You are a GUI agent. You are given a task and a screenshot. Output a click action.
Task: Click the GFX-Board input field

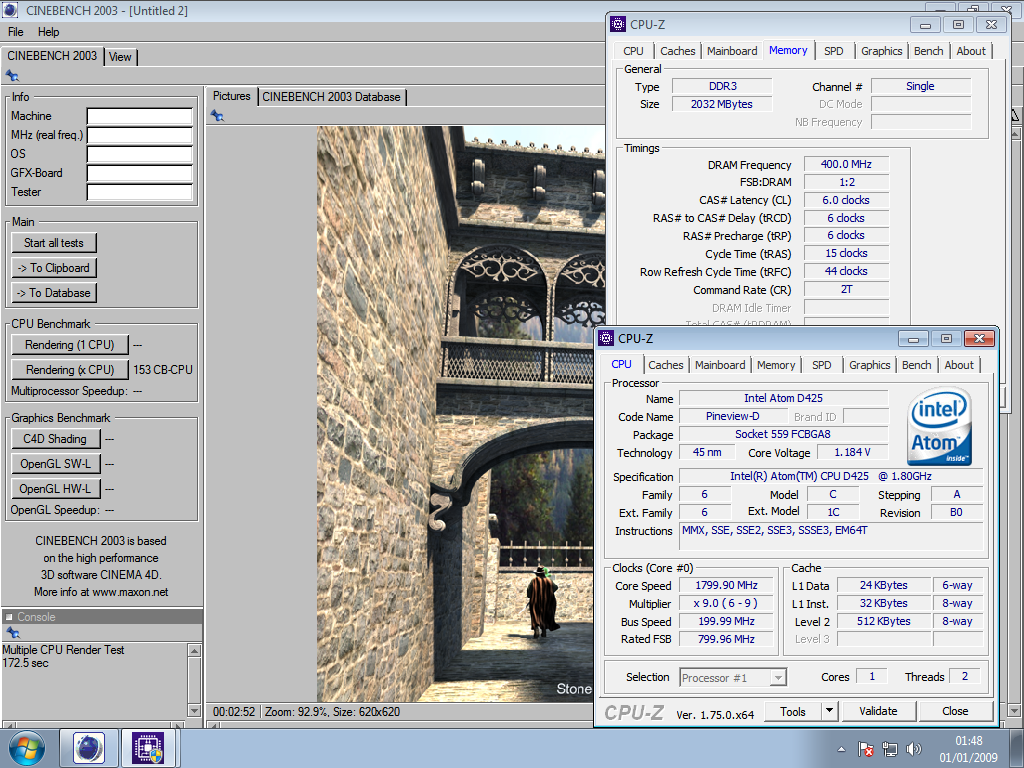(140, 173)
